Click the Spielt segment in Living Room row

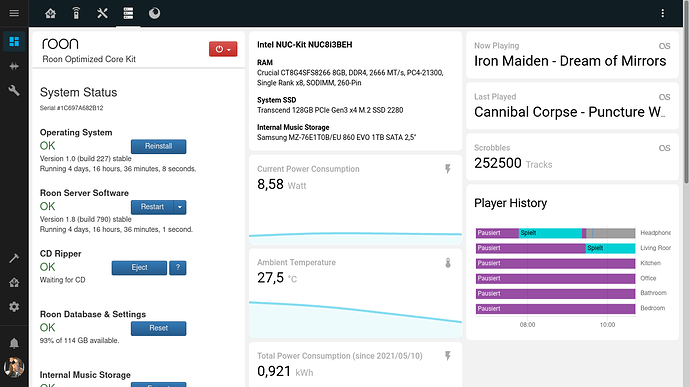611,248
